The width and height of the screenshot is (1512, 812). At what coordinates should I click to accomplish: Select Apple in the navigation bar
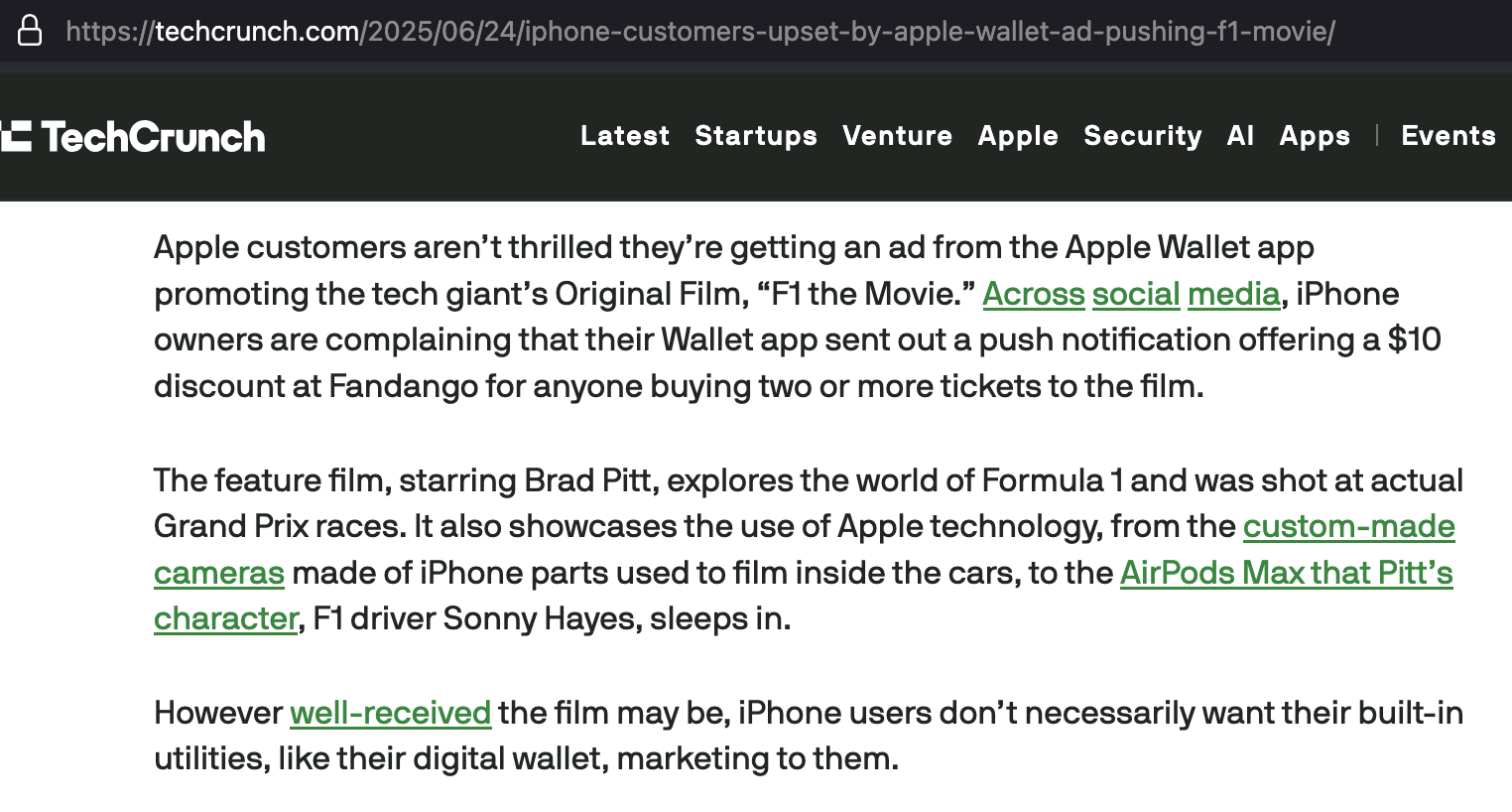[x=1018, y=136]
